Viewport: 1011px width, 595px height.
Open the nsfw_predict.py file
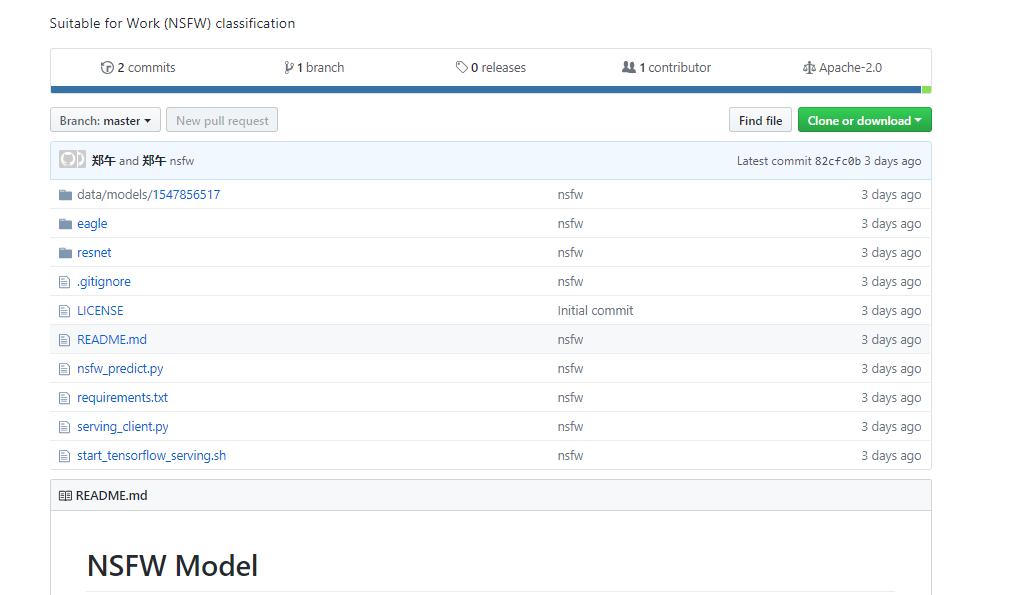[120, 369]
